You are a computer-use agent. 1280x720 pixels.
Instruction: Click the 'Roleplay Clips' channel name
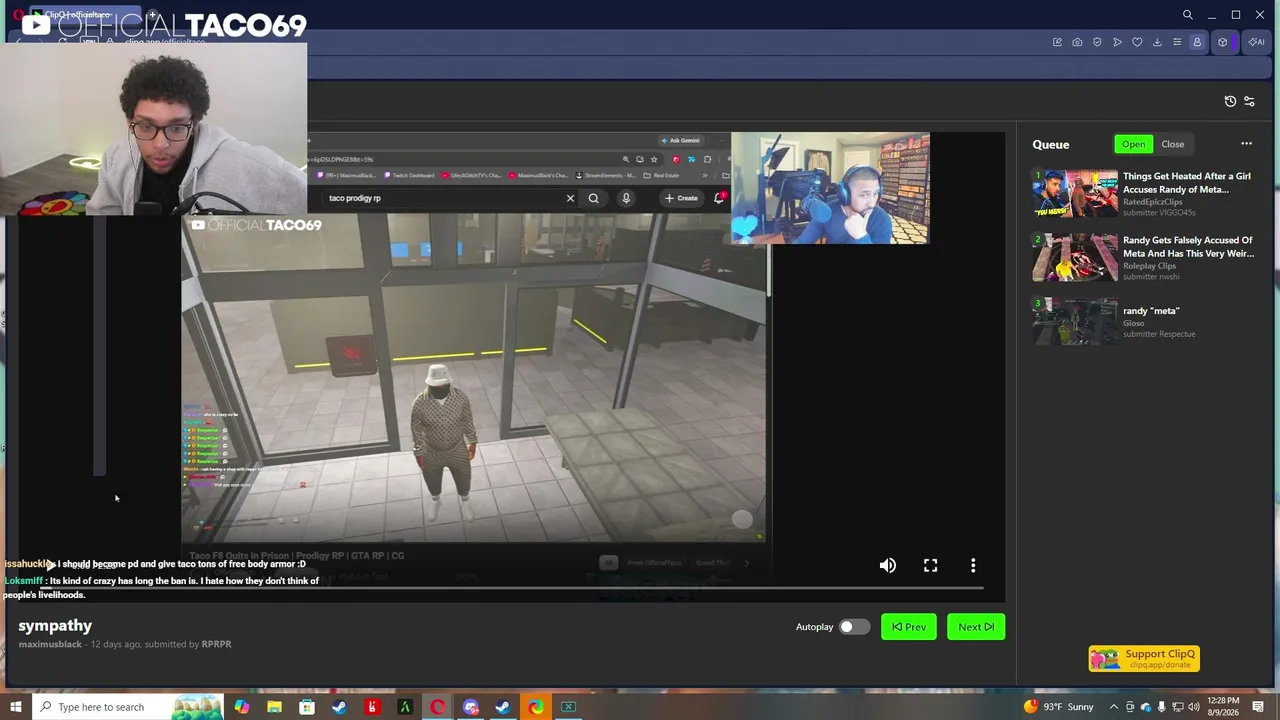click(1149, 266)
